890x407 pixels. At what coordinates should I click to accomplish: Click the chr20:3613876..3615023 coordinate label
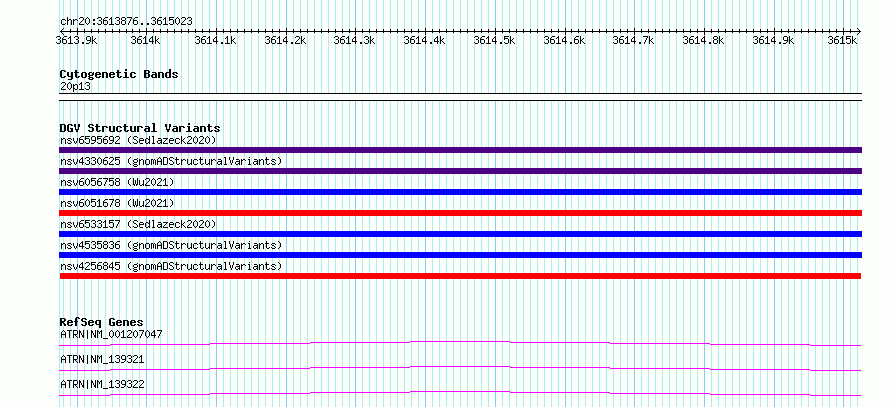tap(126, 21)
